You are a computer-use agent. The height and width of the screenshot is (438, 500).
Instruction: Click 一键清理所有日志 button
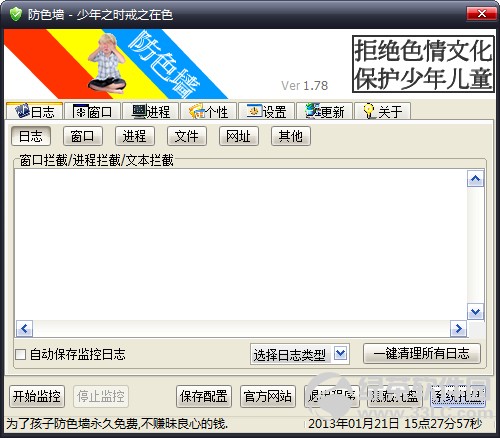point(422,354)
